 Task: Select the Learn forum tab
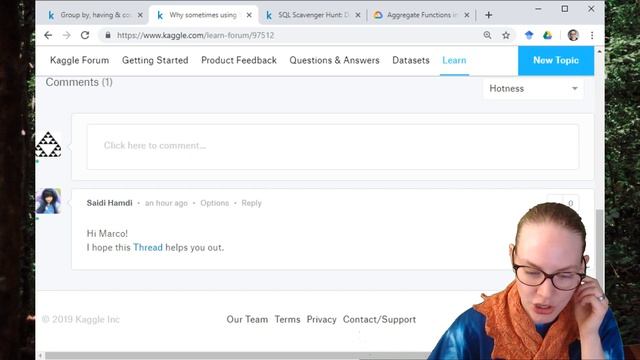(454, 60)
